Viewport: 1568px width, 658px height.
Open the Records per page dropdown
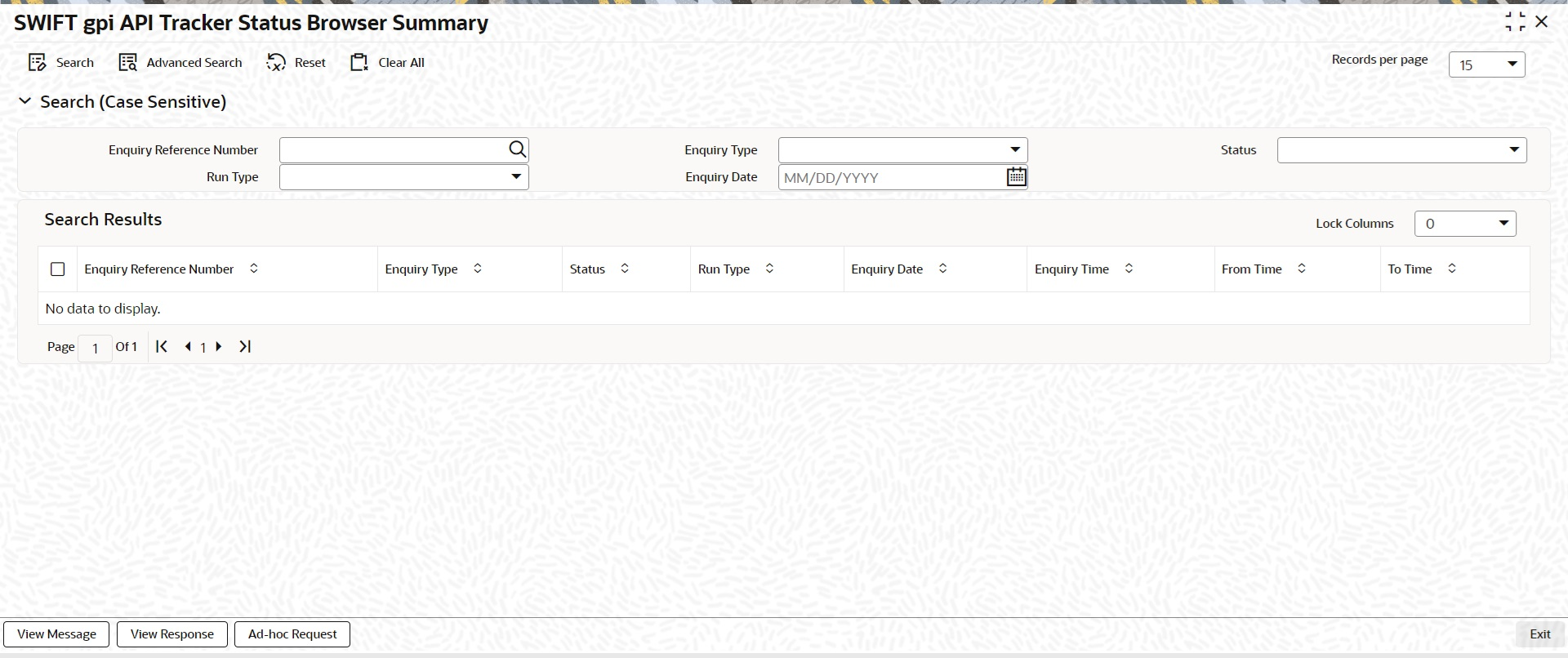click(x=1486, y=64)
